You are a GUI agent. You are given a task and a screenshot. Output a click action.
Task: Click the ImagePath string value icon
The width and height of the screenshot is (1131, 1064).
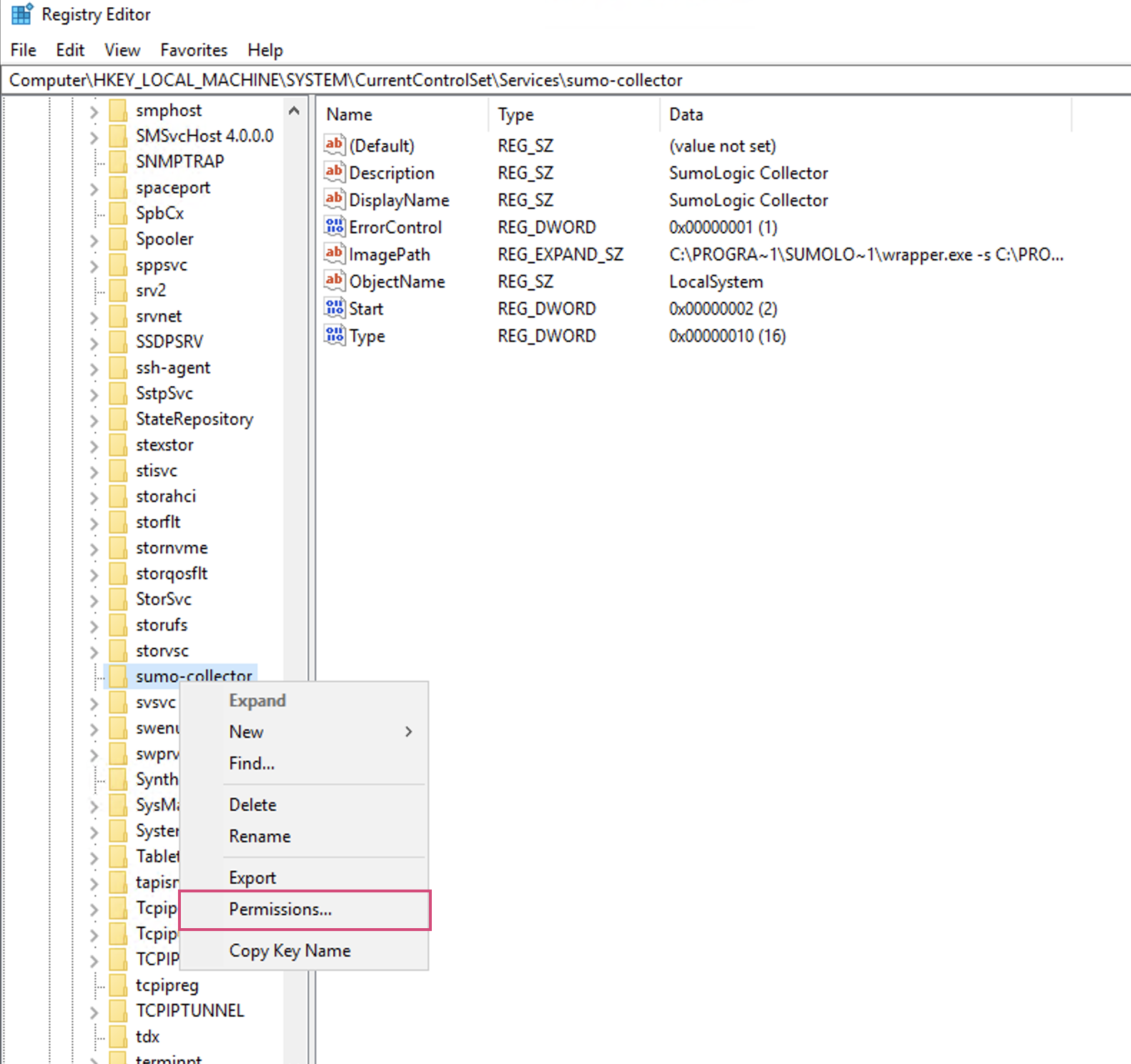[334, 254]
